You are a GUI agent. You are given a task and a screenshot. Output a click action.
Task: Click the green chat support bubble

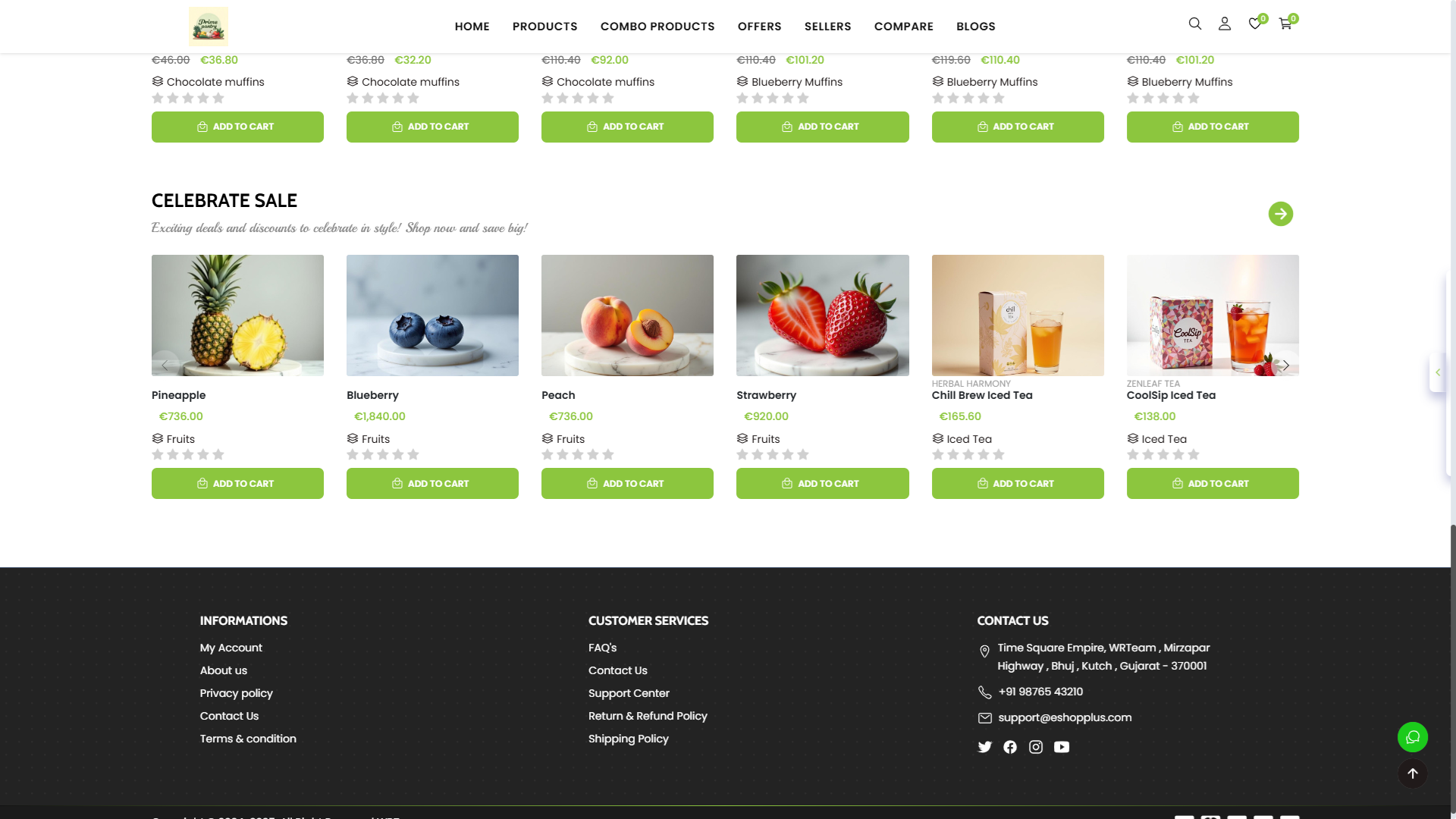click(x=1412, y=737)
